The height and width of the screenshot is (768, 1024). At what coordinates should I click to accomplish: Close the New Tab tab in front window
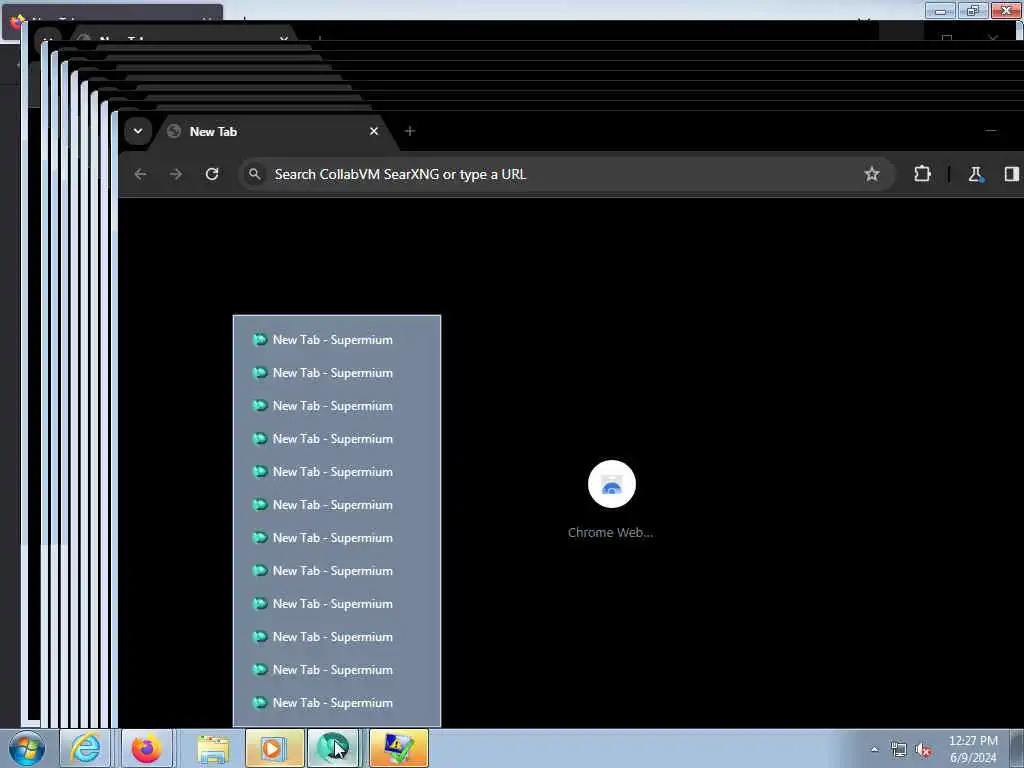tap(374, 131)
